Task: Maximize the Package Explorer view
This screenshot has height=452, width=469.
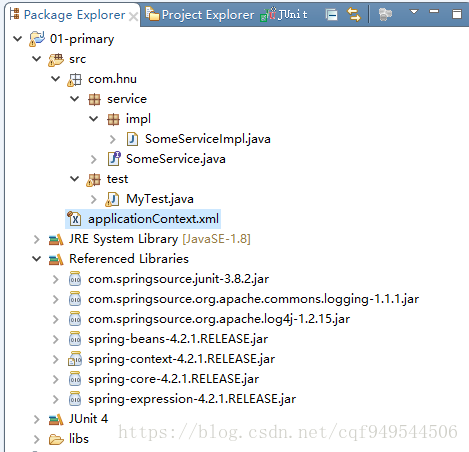Action: tap(457, 14)
